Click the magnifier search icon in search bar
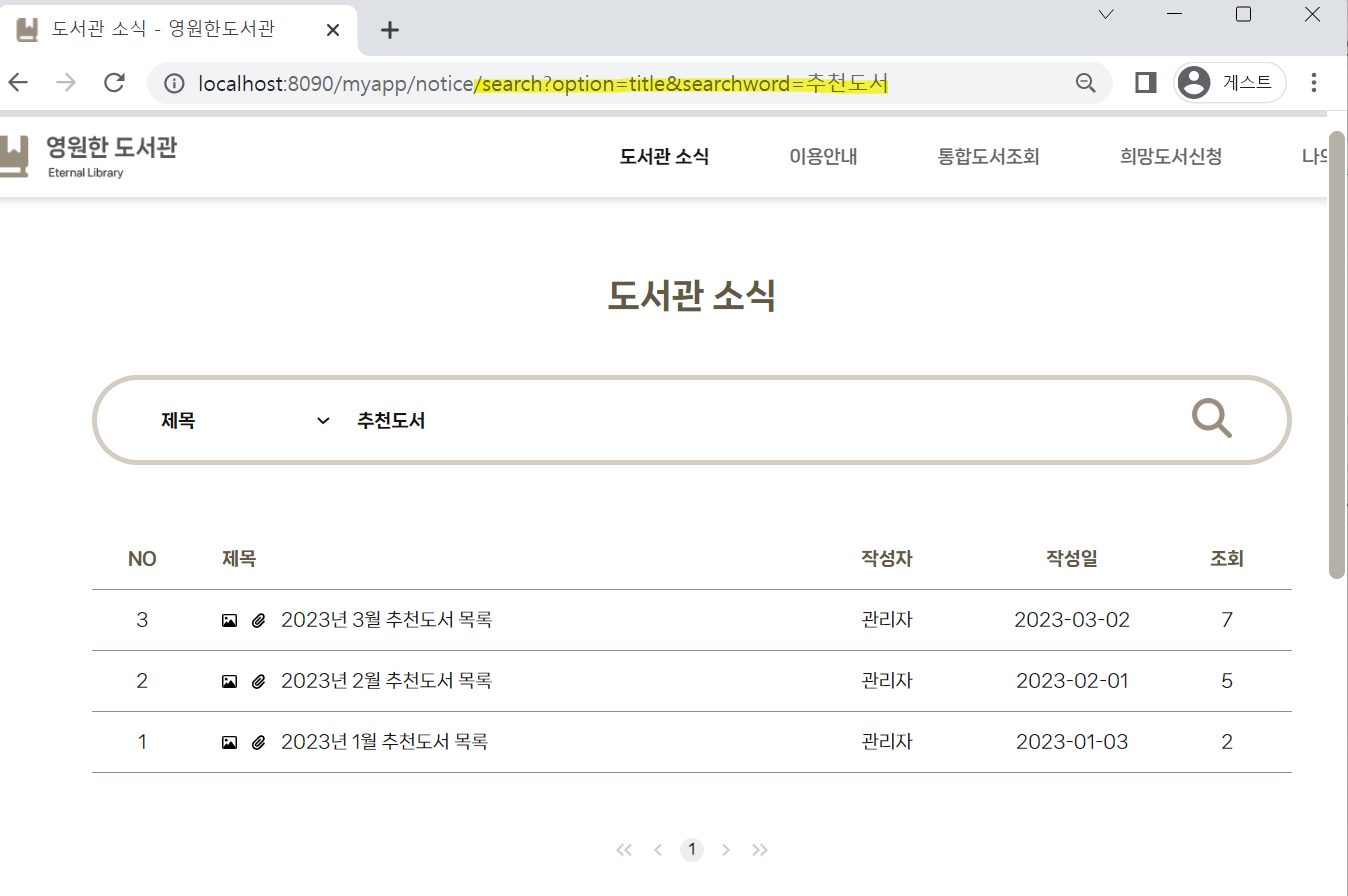This screenshot has height=896, width=1348. (x=1212, y=418)
